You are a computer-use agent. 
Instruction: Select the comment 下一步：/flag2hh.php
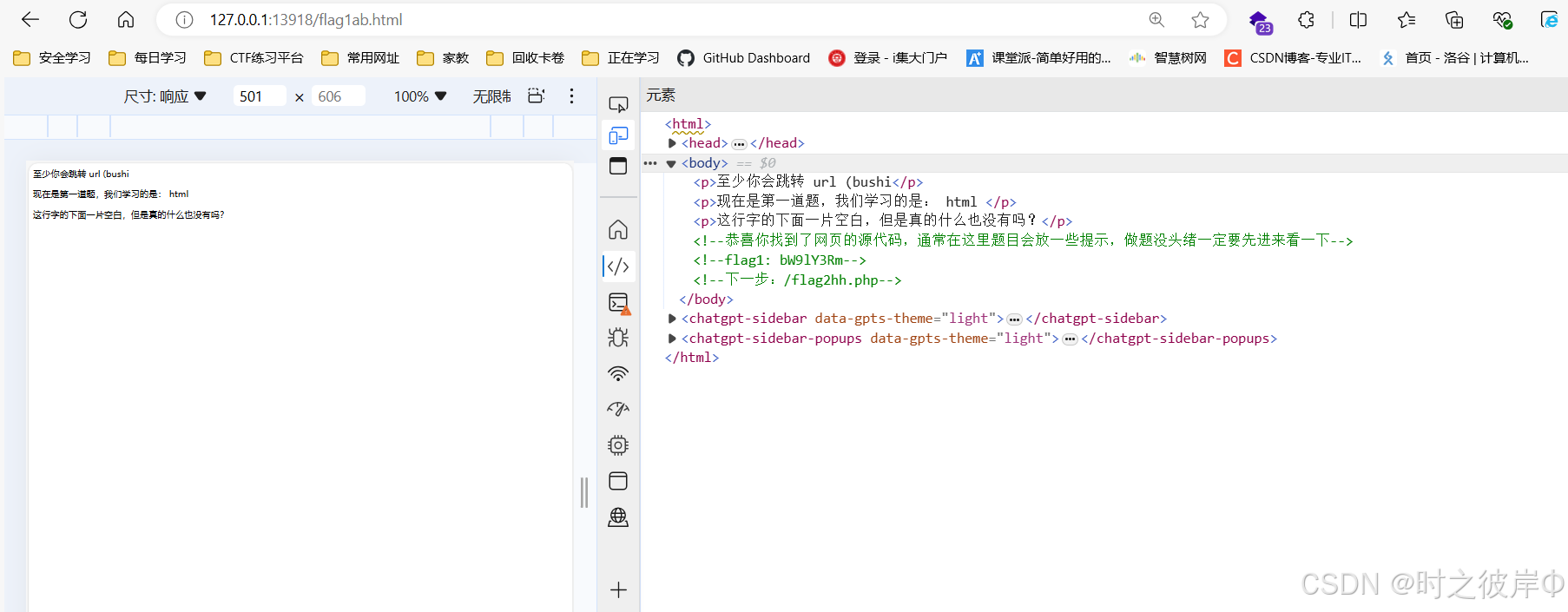click(797, 280)
